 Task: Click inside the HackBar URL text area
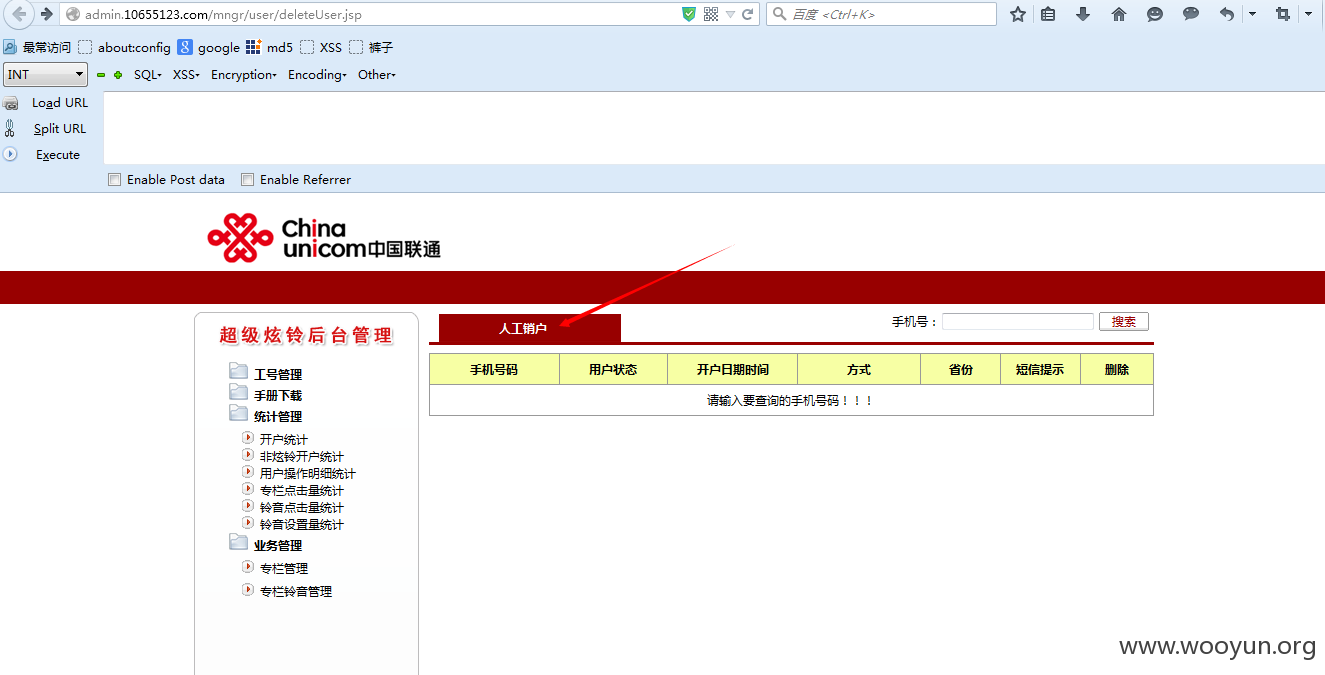pos(714,128)
